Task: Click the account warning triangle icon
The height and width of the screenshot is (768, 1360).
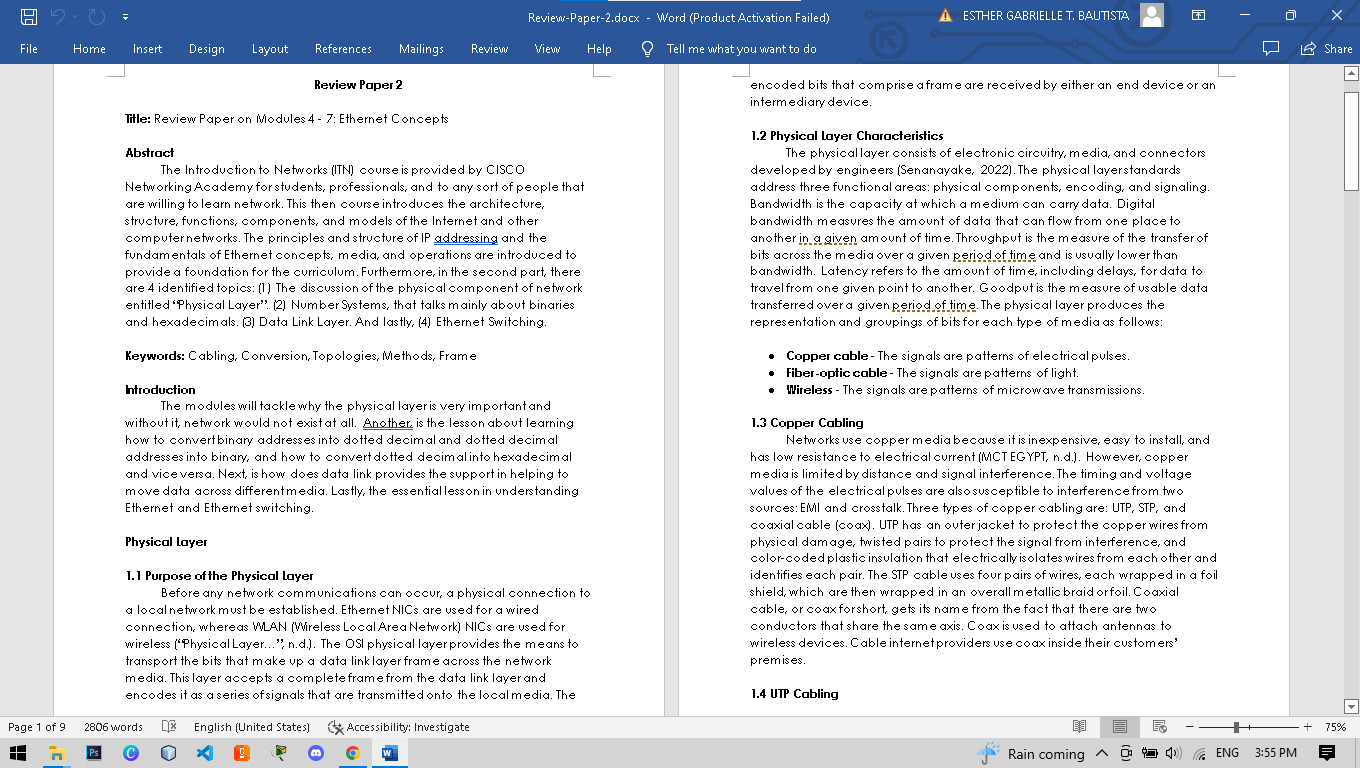Action: pos(945,16)
